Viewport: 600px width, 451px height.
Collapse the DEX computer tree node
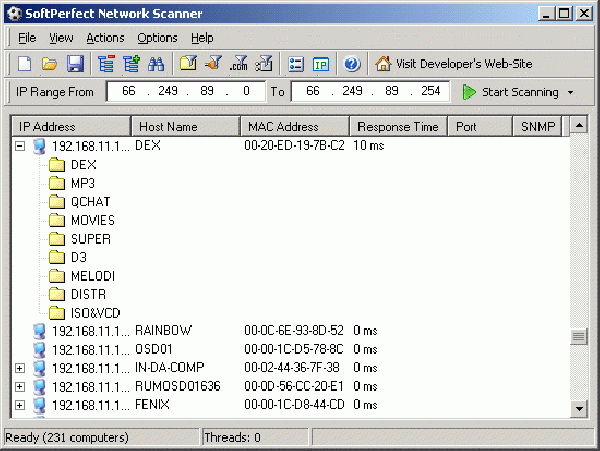[x=19, y=146]
